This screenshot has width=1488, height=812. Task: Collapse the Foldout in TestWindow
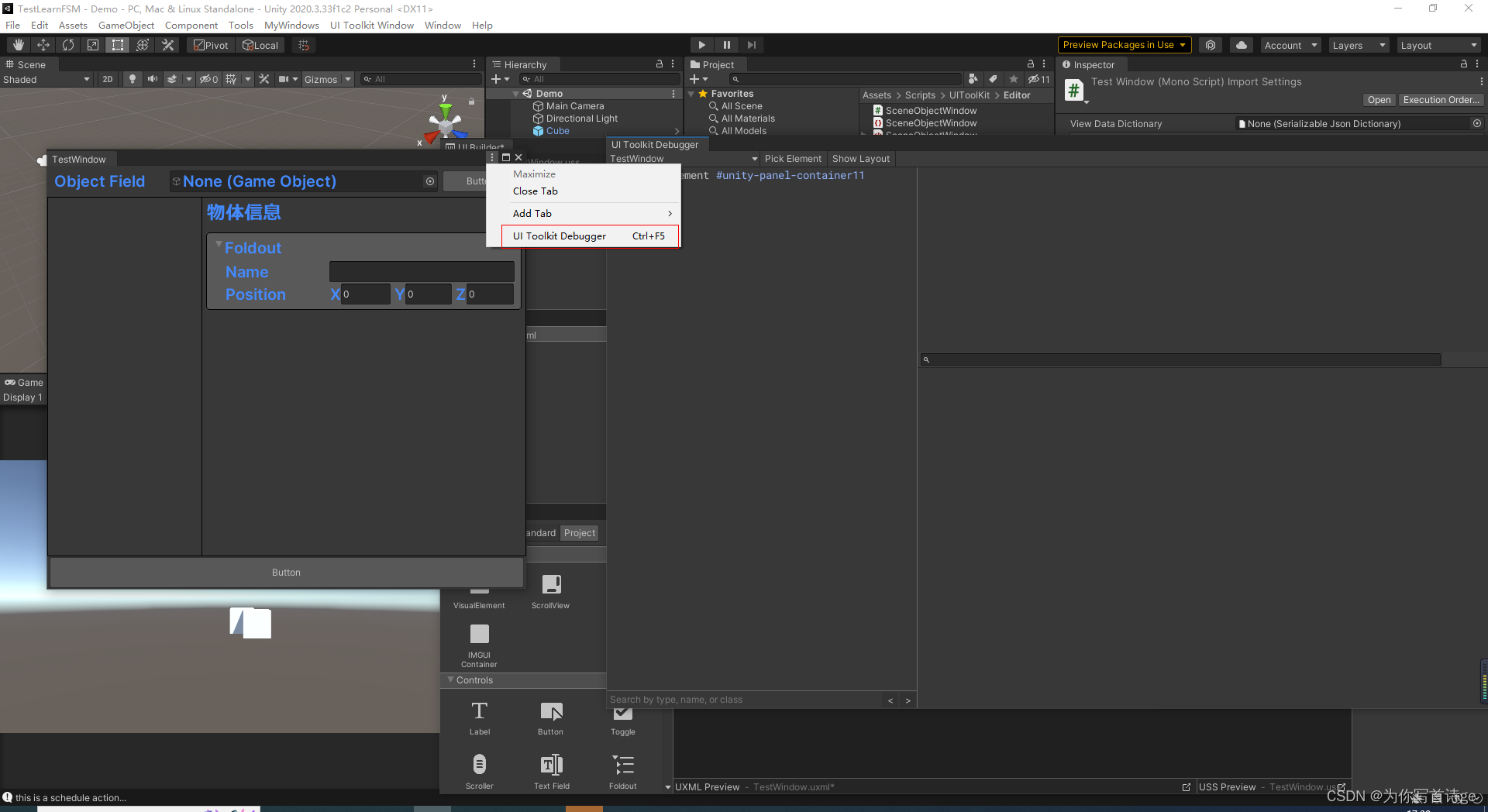[x=219, y=247]
